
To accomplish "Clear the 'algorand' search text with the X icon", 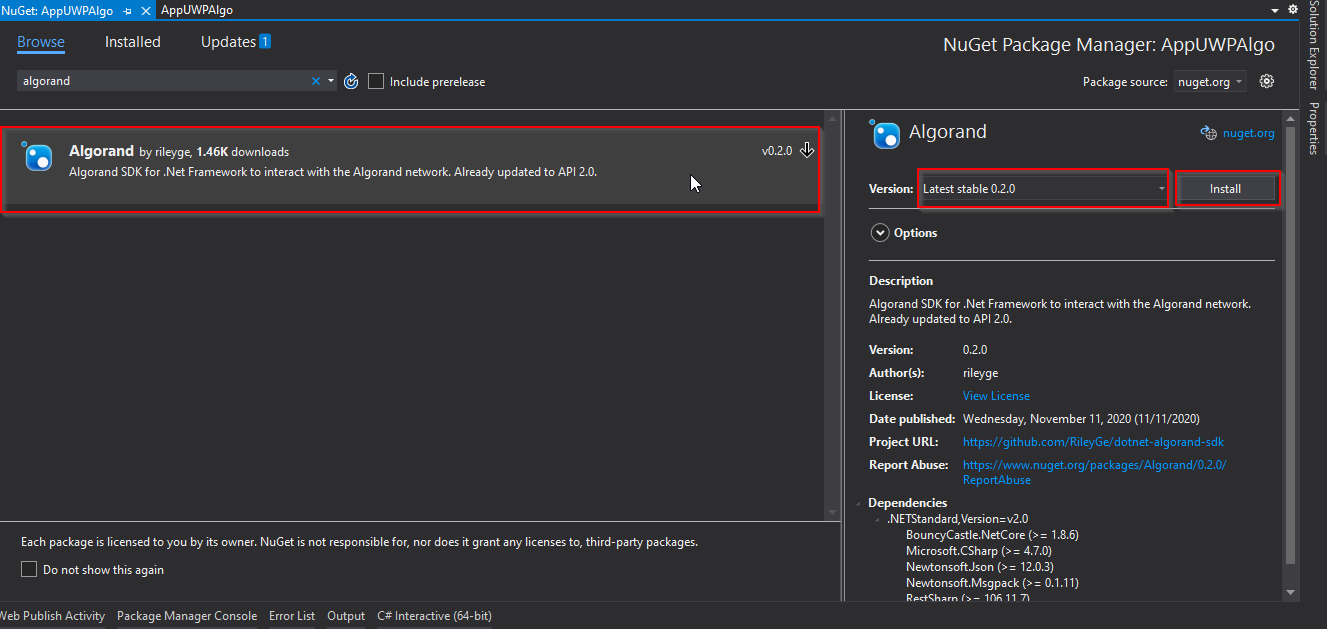I will point(316,81).
